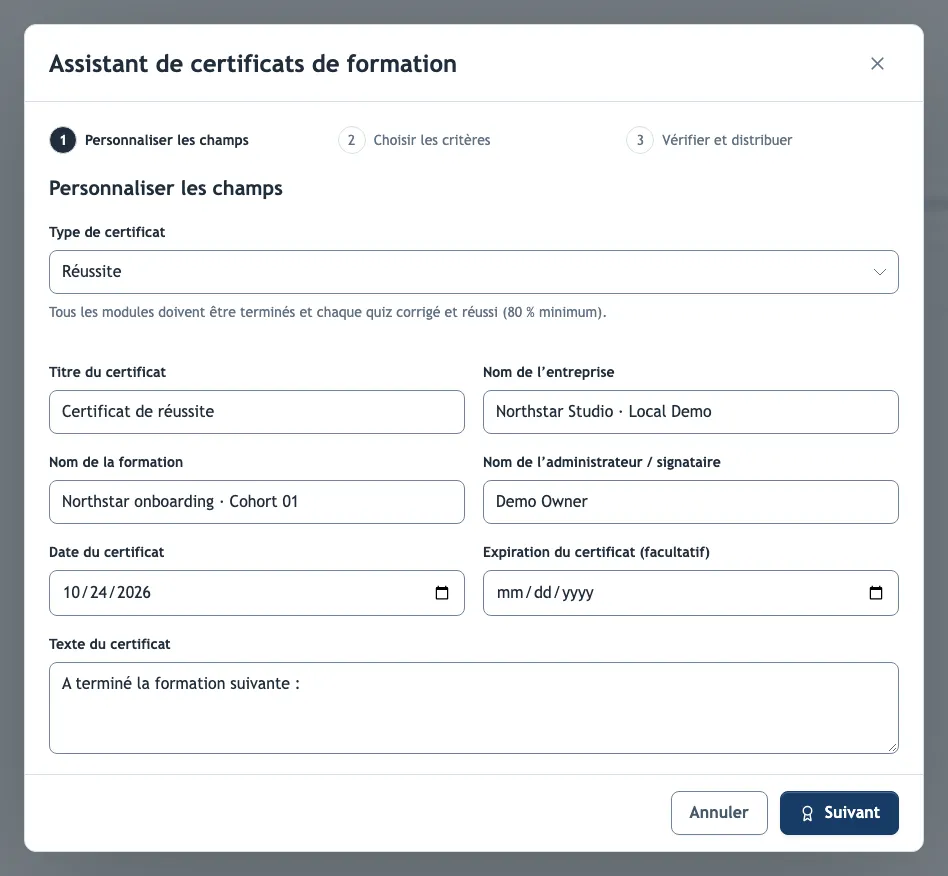Open calendar picker for Date du certificat

click(x=442, y=593)
